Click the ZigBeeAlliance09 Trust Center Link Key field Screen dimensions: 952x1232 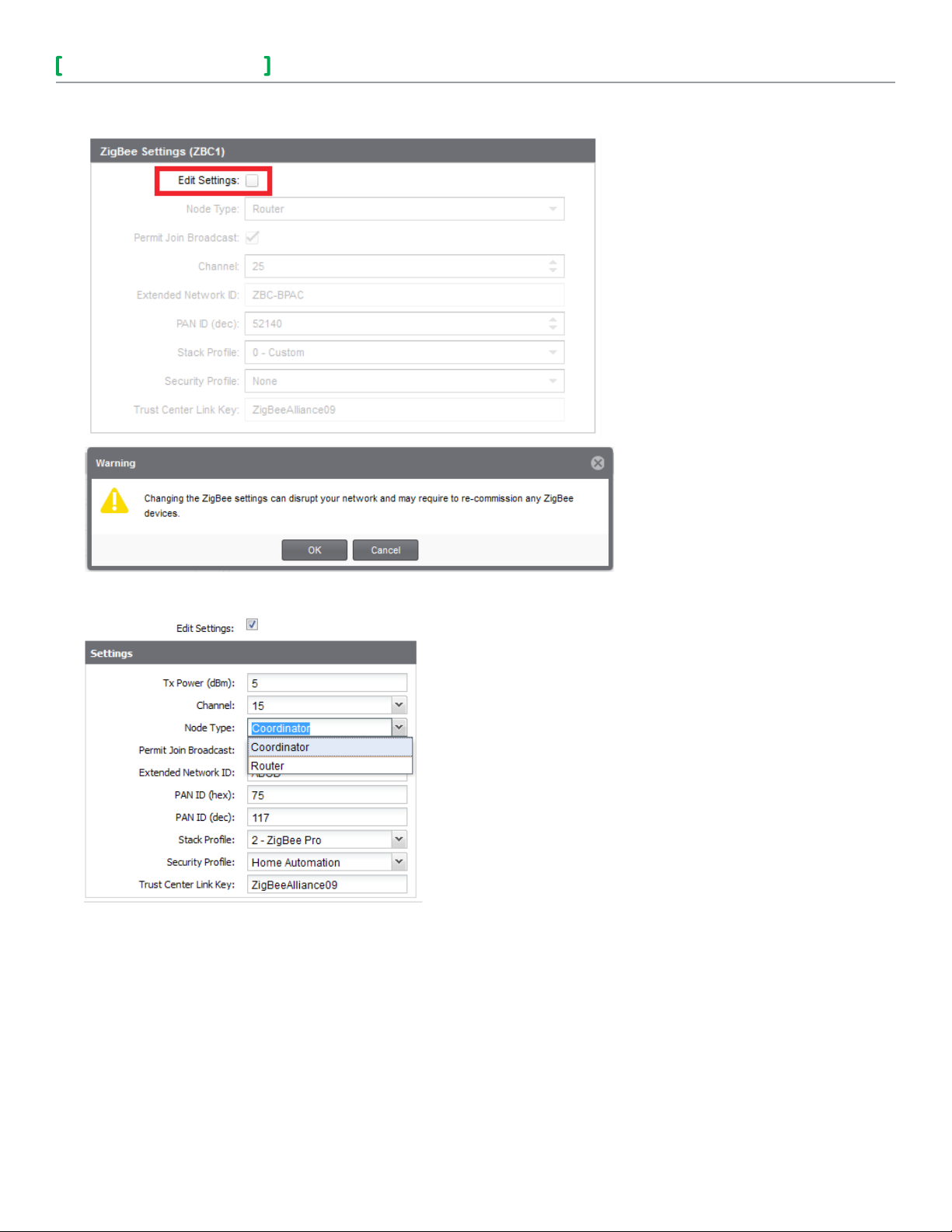[x=326, y=885]
